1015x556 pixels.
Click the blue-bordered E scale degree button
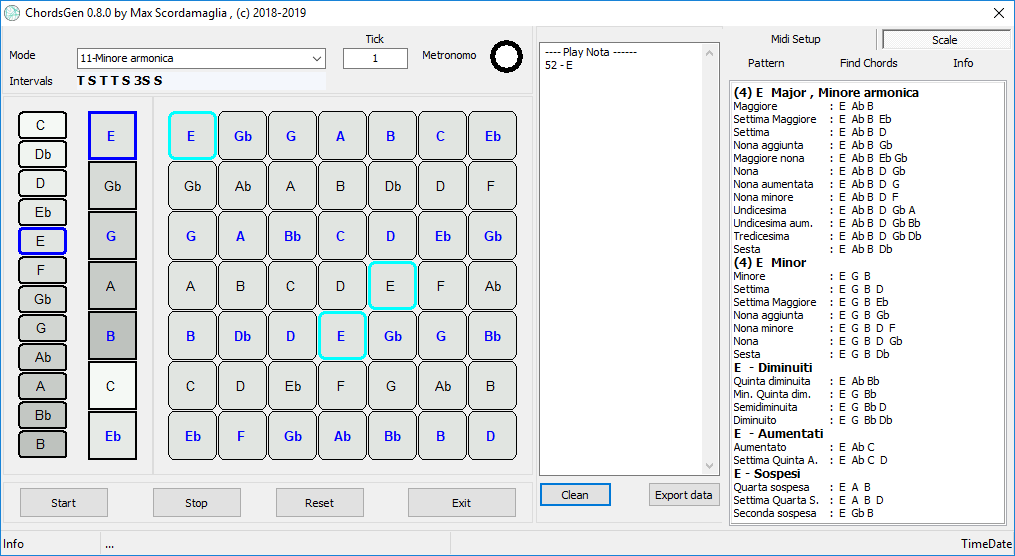(112, 136)
